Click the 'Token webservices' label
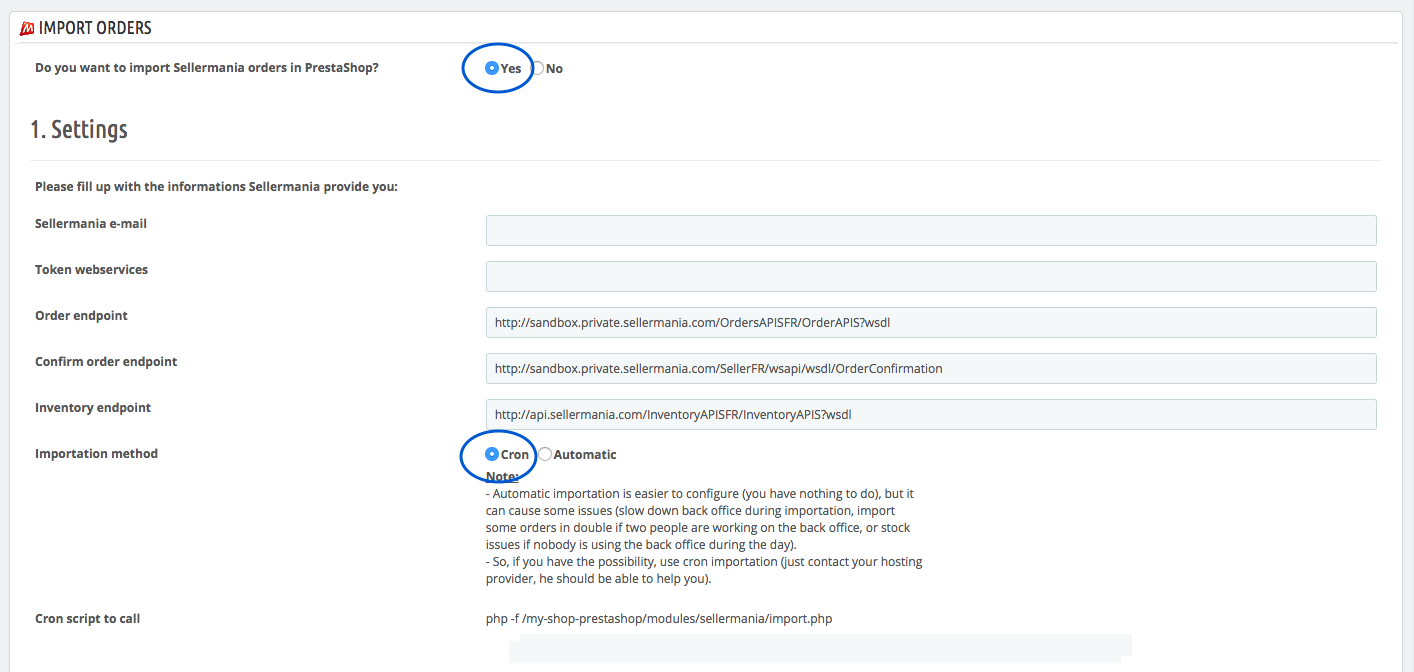Image resolution: width=1414 pixels, height=672 pixels. pyautogui.click(x=91, y=269)
